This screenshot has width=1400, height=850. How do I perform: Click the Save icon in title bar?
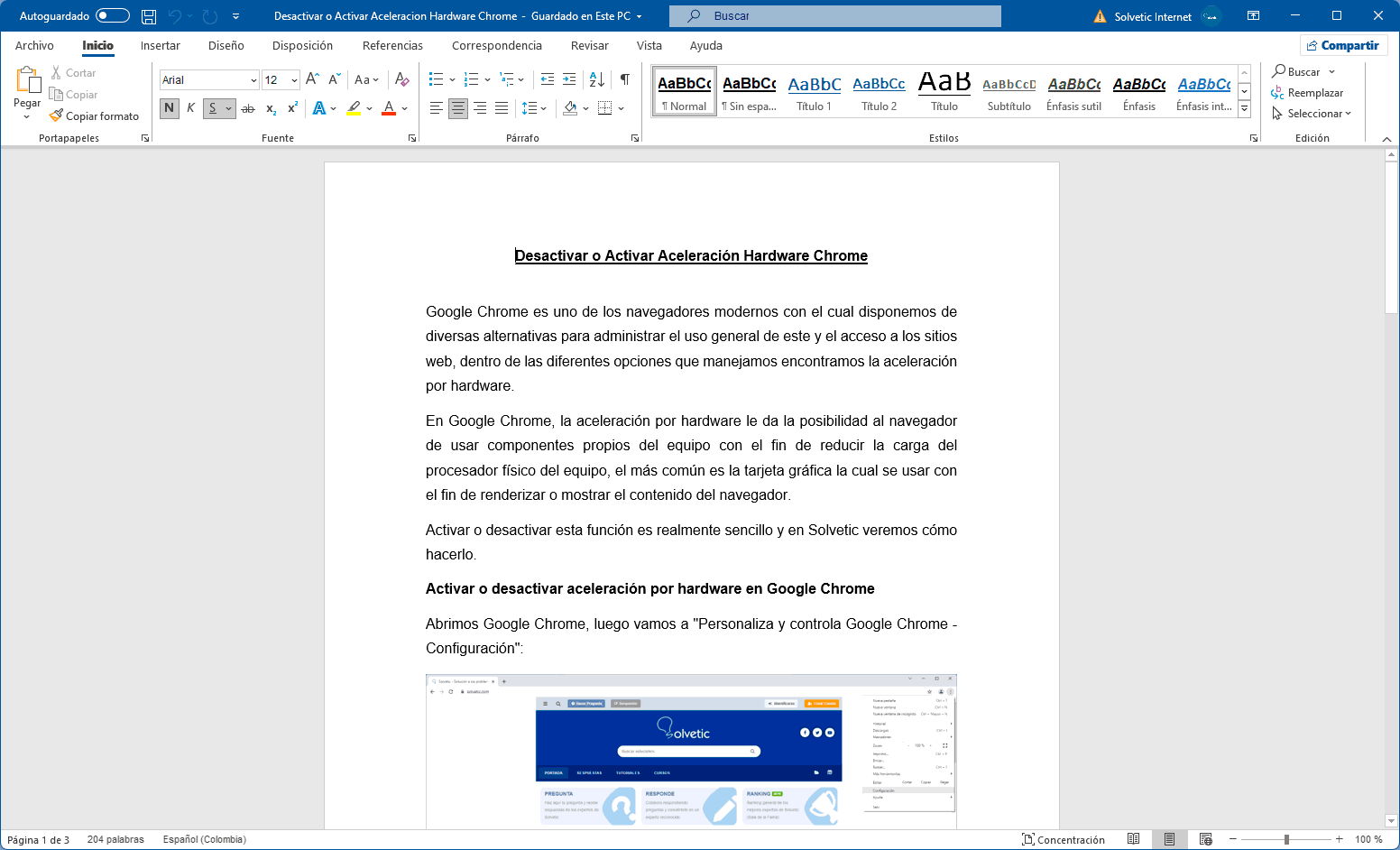click(x=149, y=16)
